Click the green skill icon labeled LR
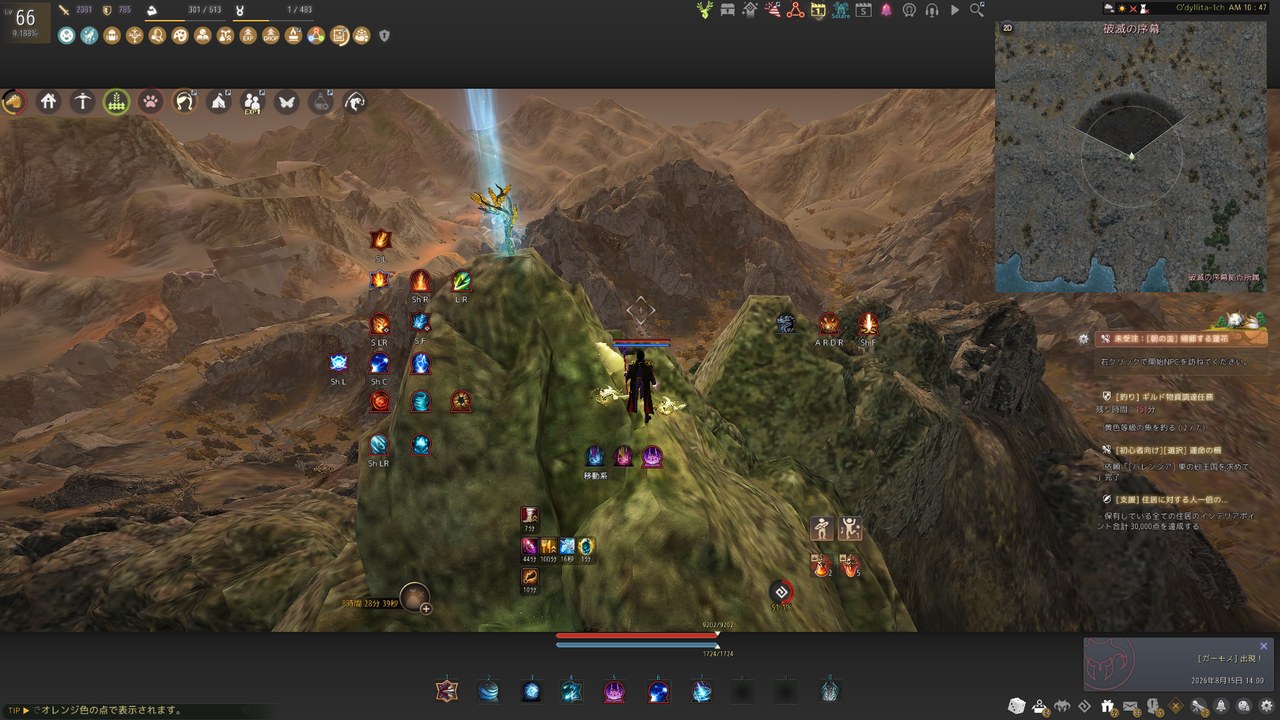 click(x=461, y=281)
